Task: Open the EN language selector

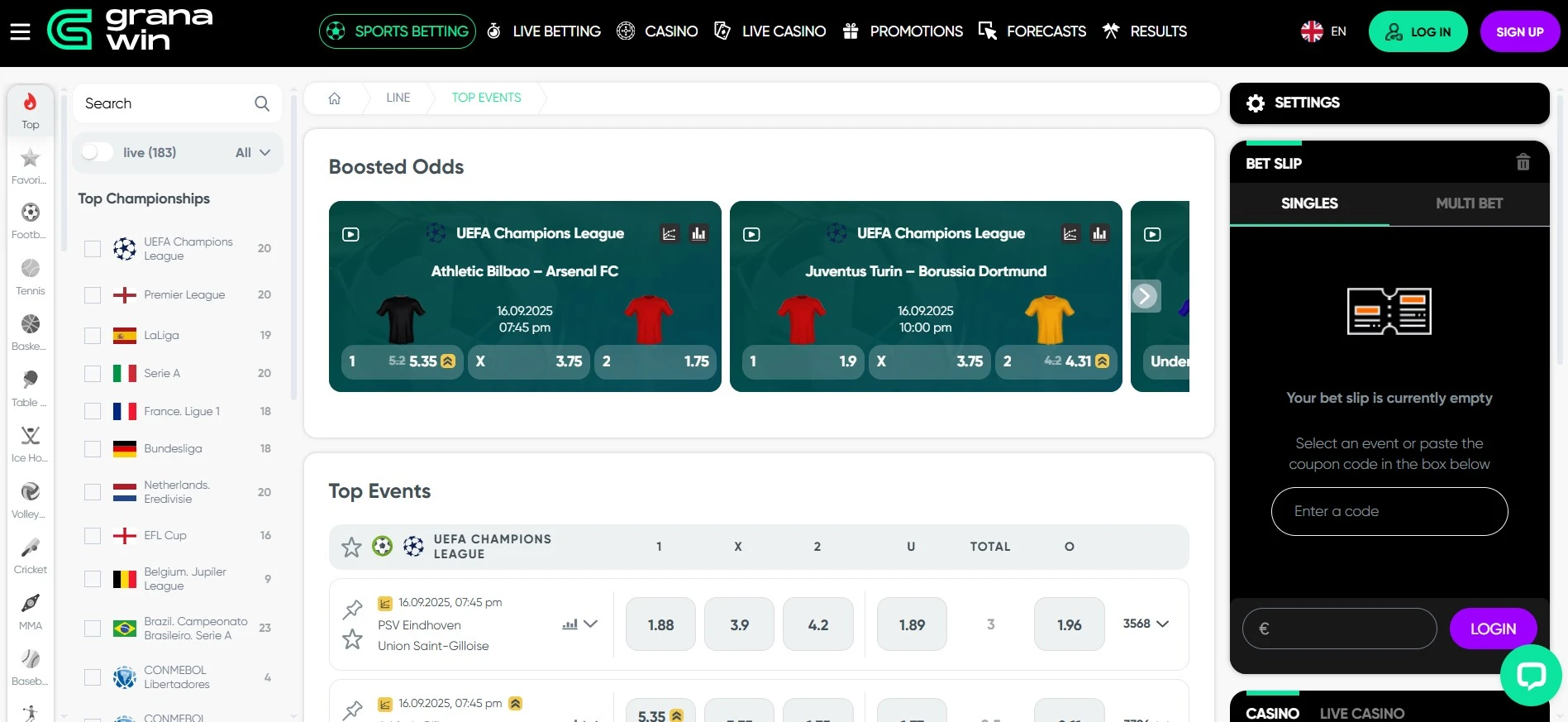Action: tap(1323, 31)
